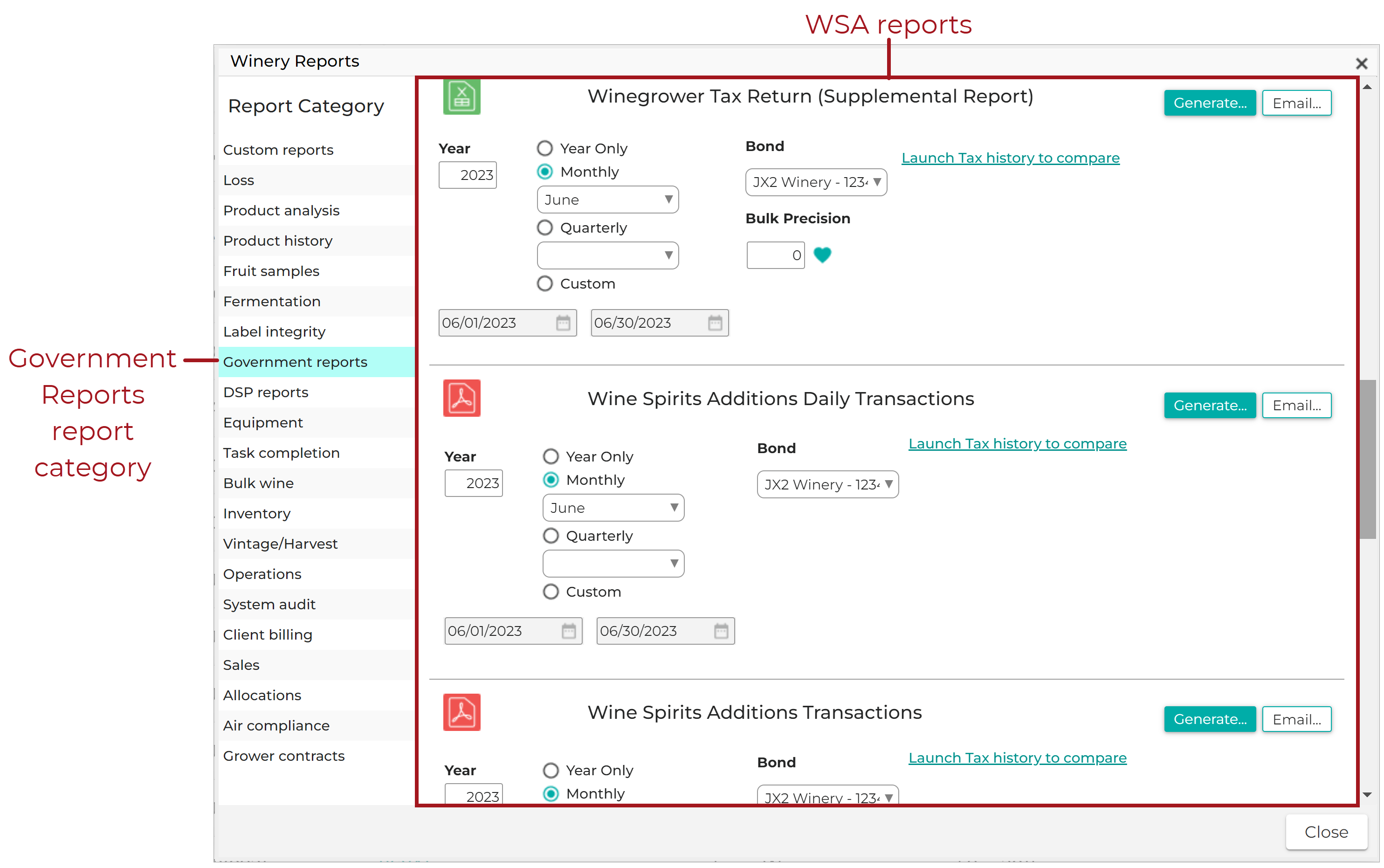Viewport: 1384px width, 868px height.
Task: Open bond dropdown in Wine Spirits Additions Transactions
Action: (x=827, y=795)
